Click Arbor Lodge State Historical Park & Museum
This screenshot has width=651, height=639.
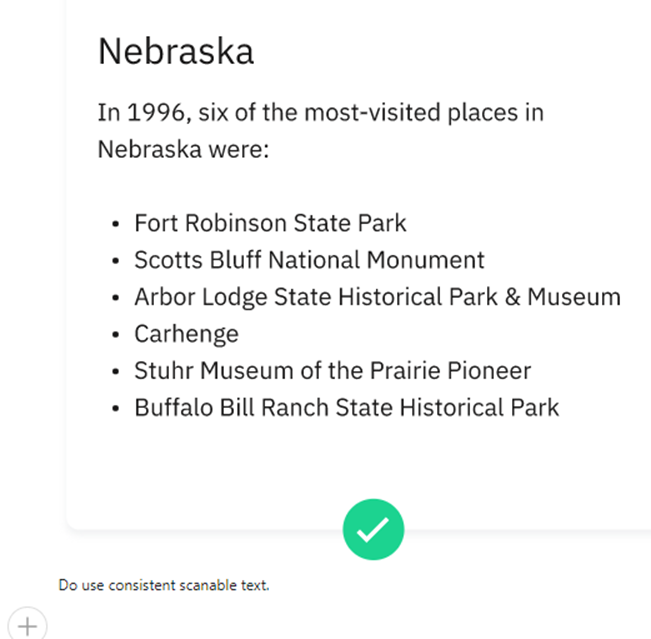(x=377, y=297)
